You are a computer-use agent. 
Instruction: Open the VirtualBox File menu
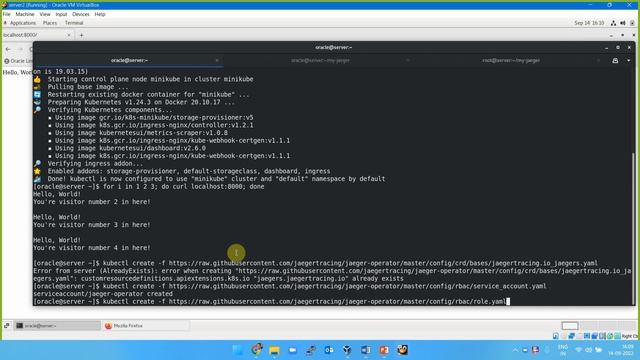pyautogui.click(x=7, y=14)
